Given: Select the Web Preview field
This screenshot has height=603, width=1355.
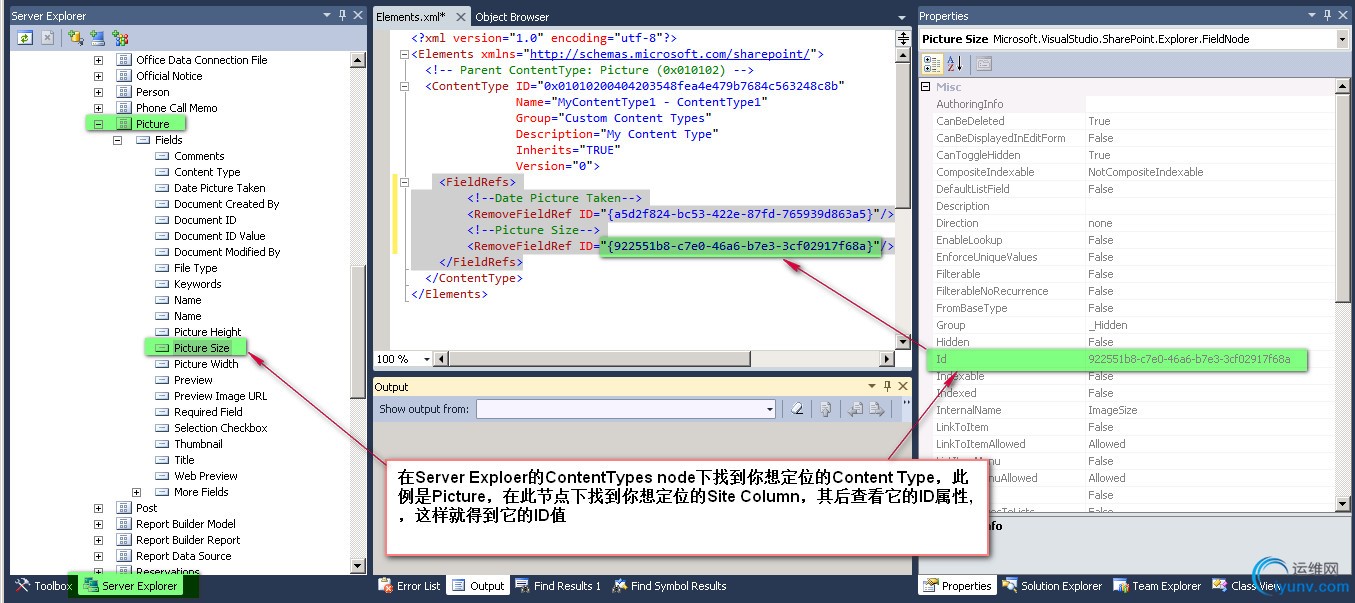Looking at the screenshot, I should pyautogui.click(x=206, y=476).
